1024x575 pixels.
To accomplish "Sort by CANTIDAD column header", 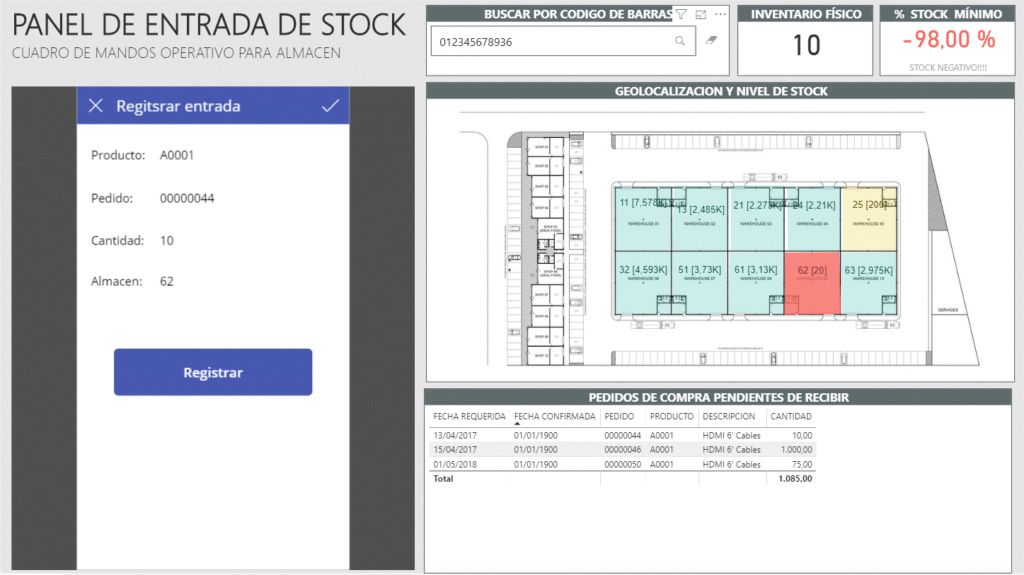I will coord(791,416).
